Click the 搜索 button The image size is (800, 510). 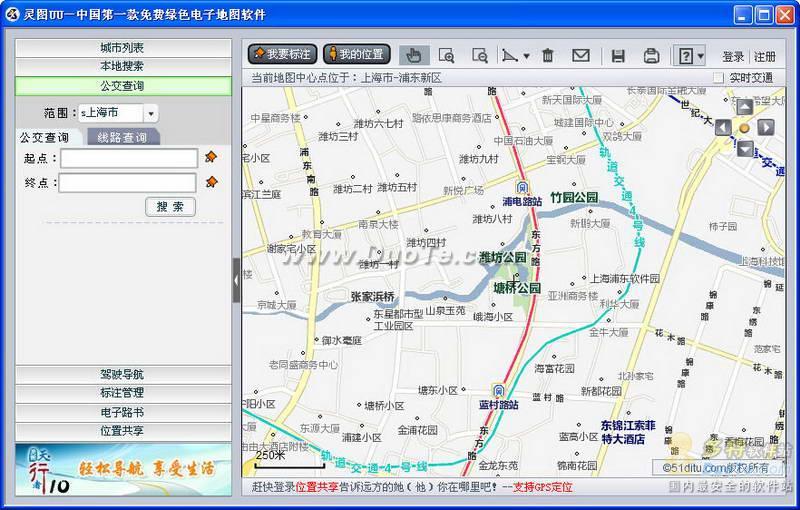170,207
